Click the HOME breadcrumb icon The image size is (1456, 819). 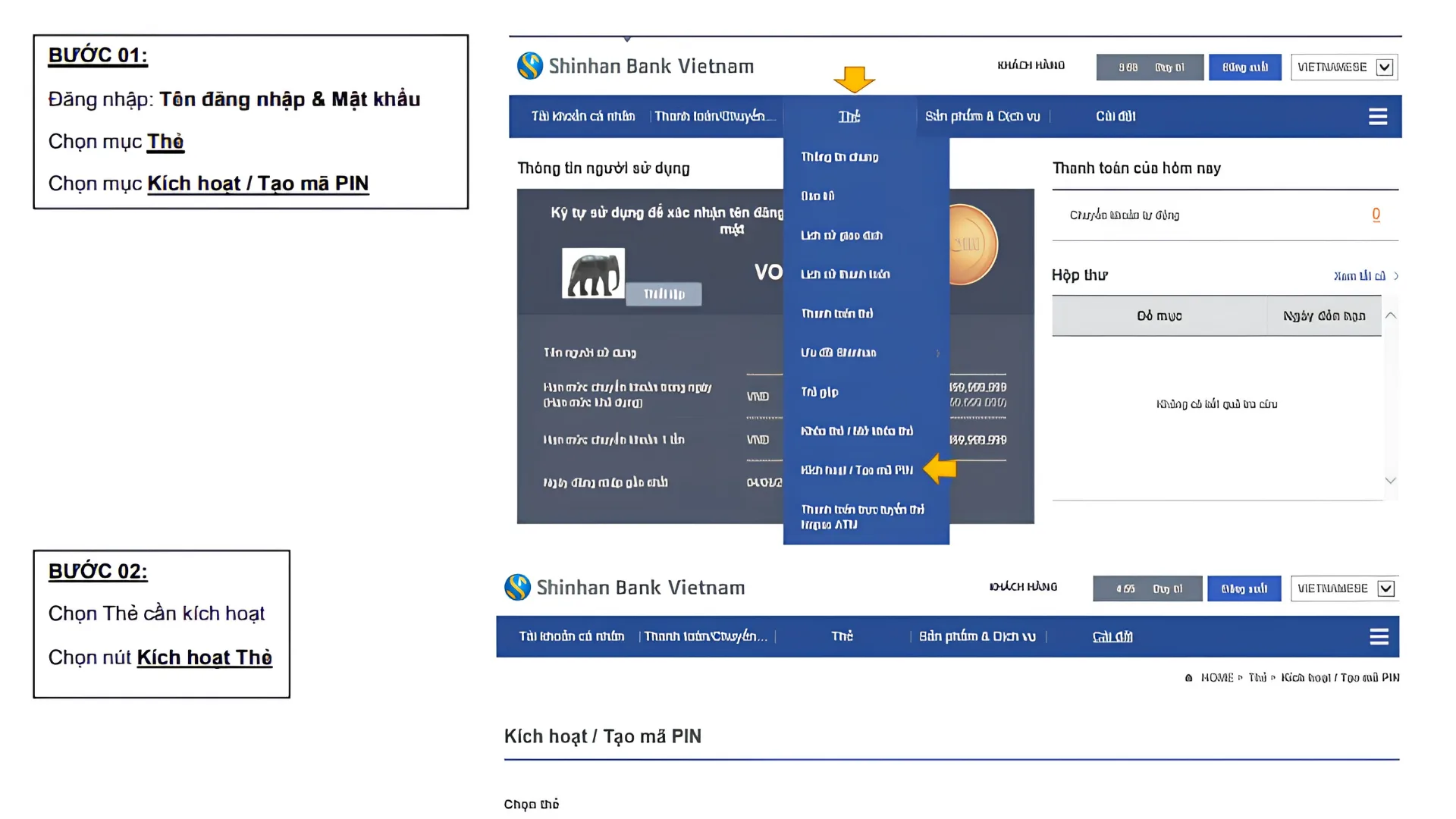point(1188,678)
